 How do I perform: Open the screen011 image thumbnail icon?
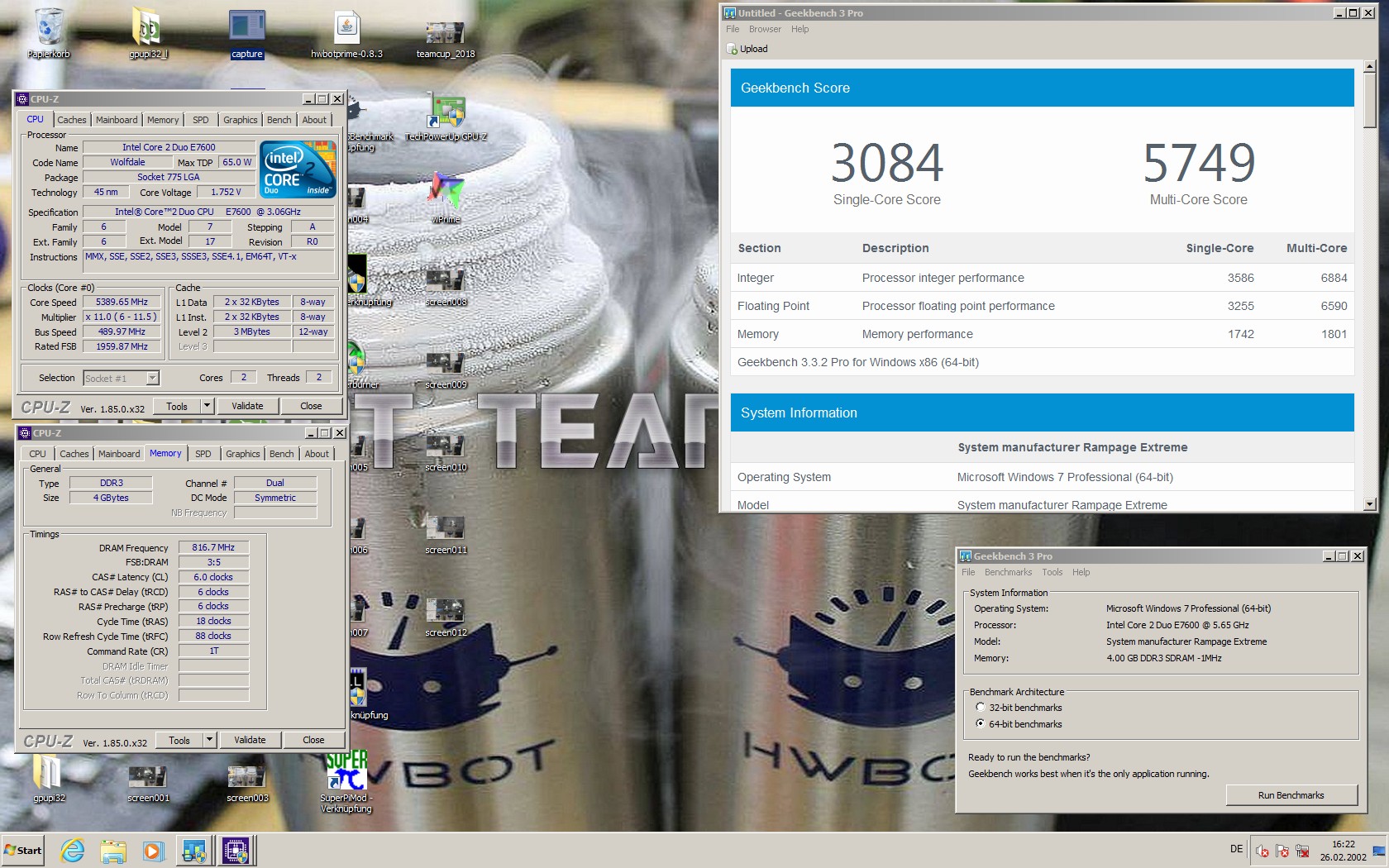(446, 534)
